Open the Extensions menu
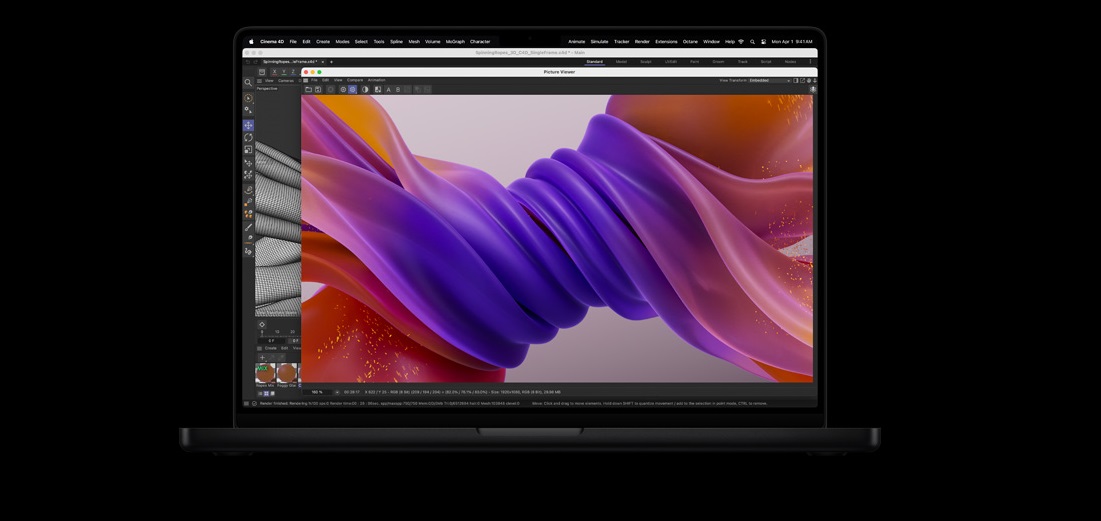1101x521 pixels. point(666,41)
